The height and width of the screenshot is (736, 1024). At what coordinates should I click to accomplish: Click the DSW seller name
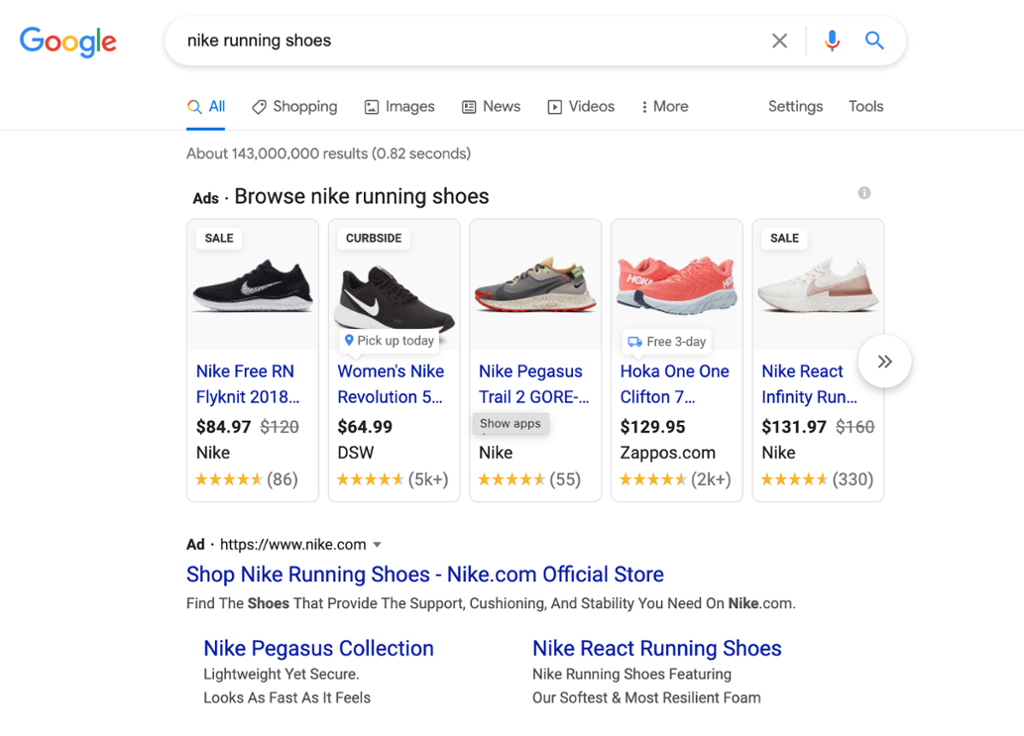point(355,453)
